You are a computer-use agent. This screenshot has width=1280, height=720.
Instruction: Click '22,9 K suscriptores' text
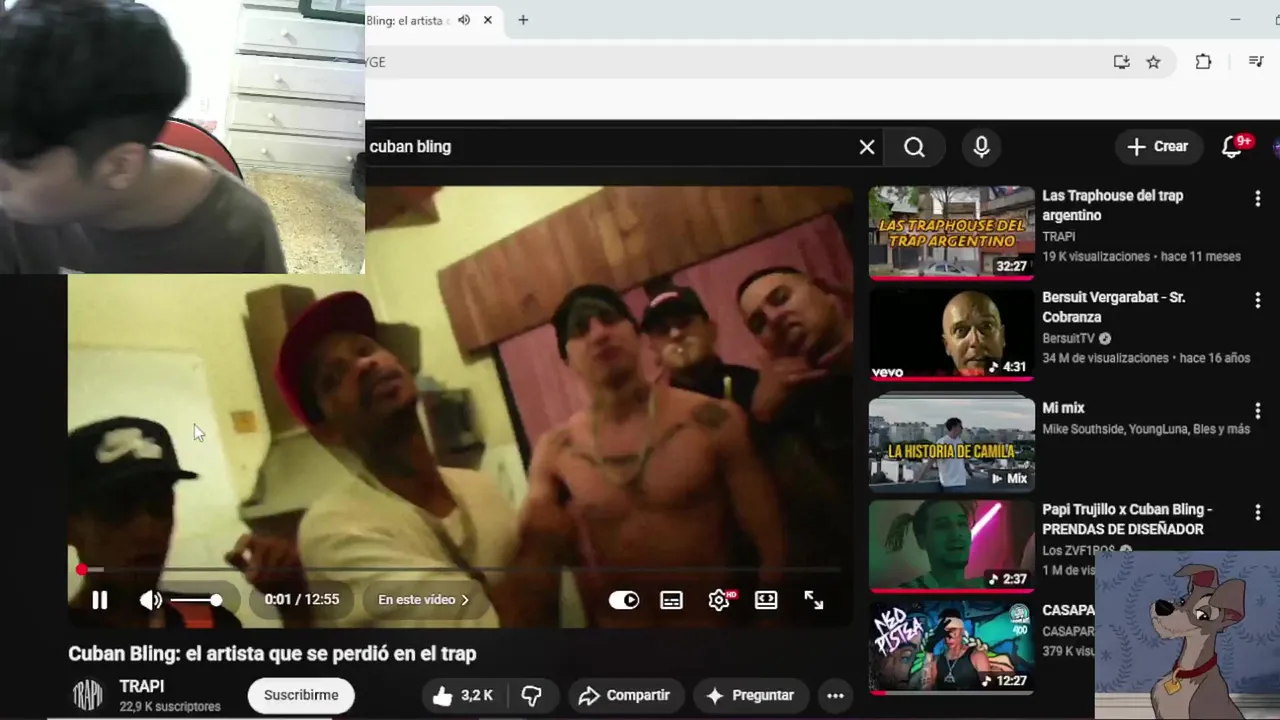(170, 706)
